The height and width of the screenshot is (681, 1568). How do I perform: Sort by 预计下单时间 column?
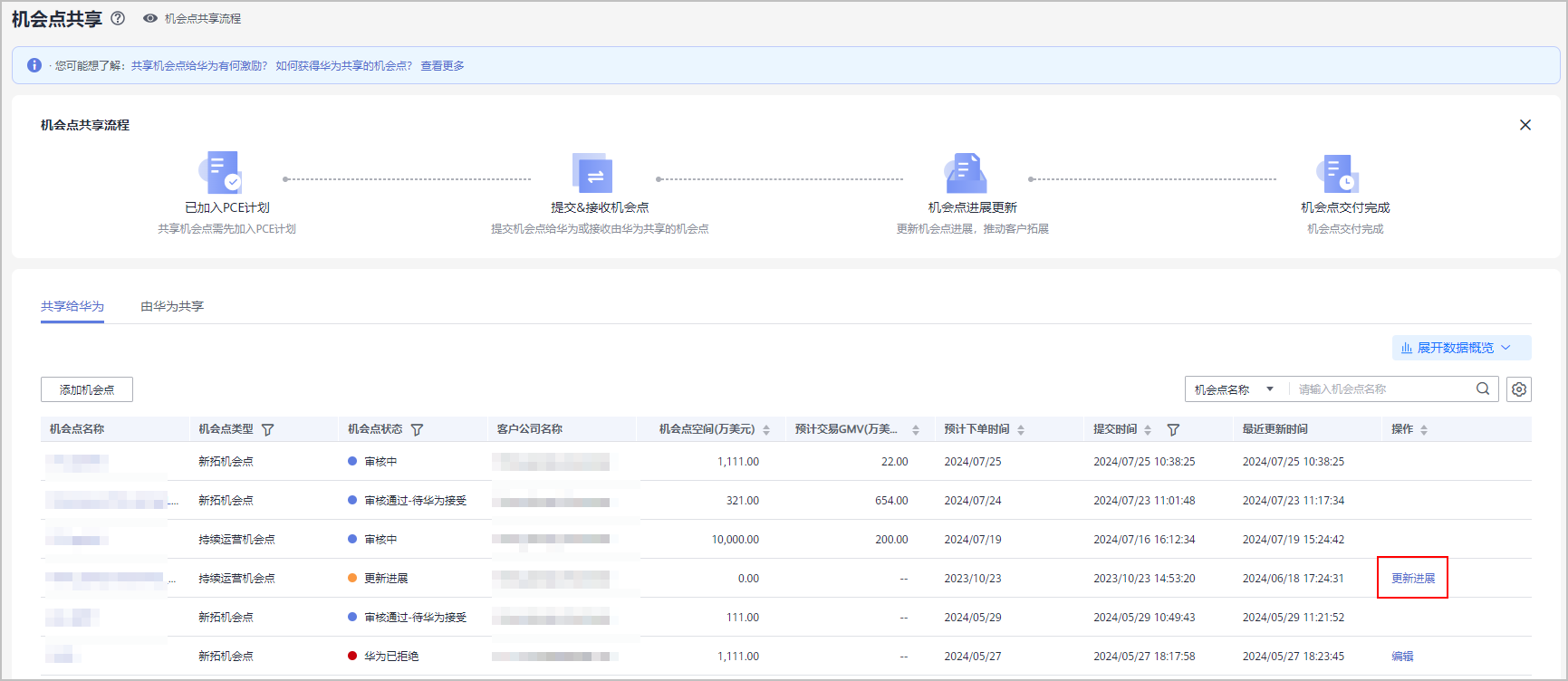1021,429
